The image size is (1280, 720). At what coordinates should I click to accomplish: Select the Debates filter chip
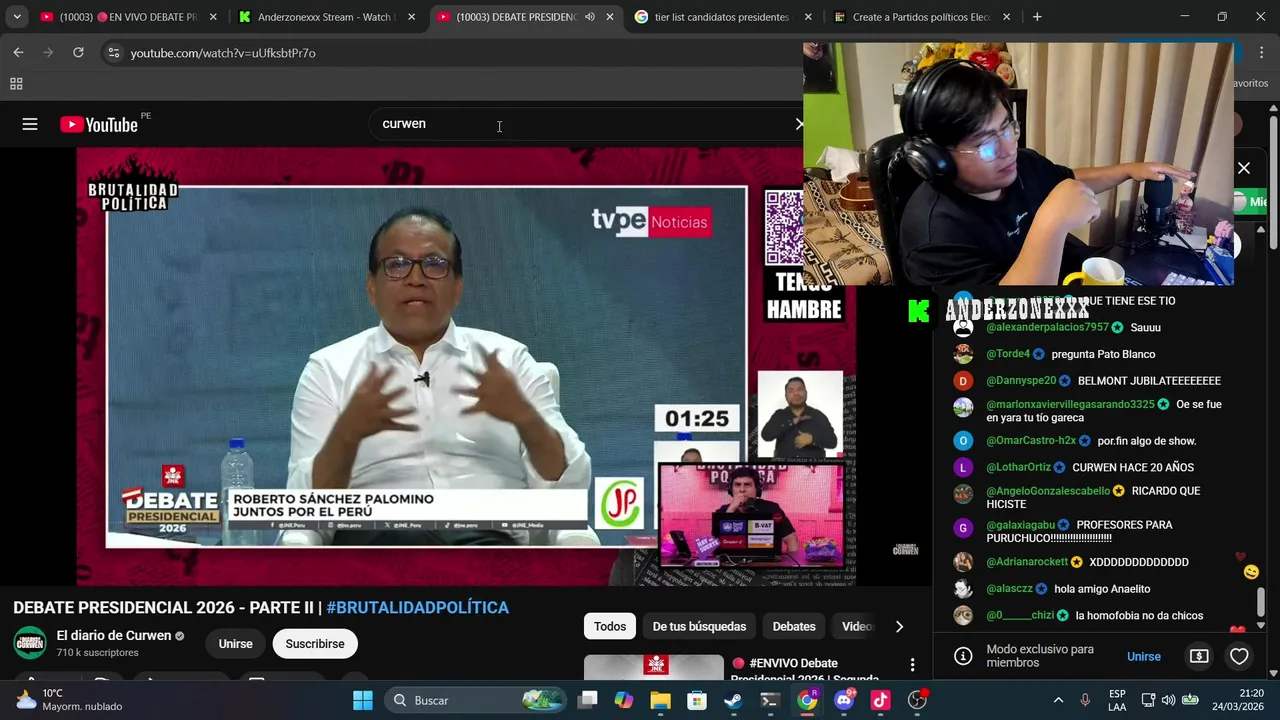click(x=794, y=626)
